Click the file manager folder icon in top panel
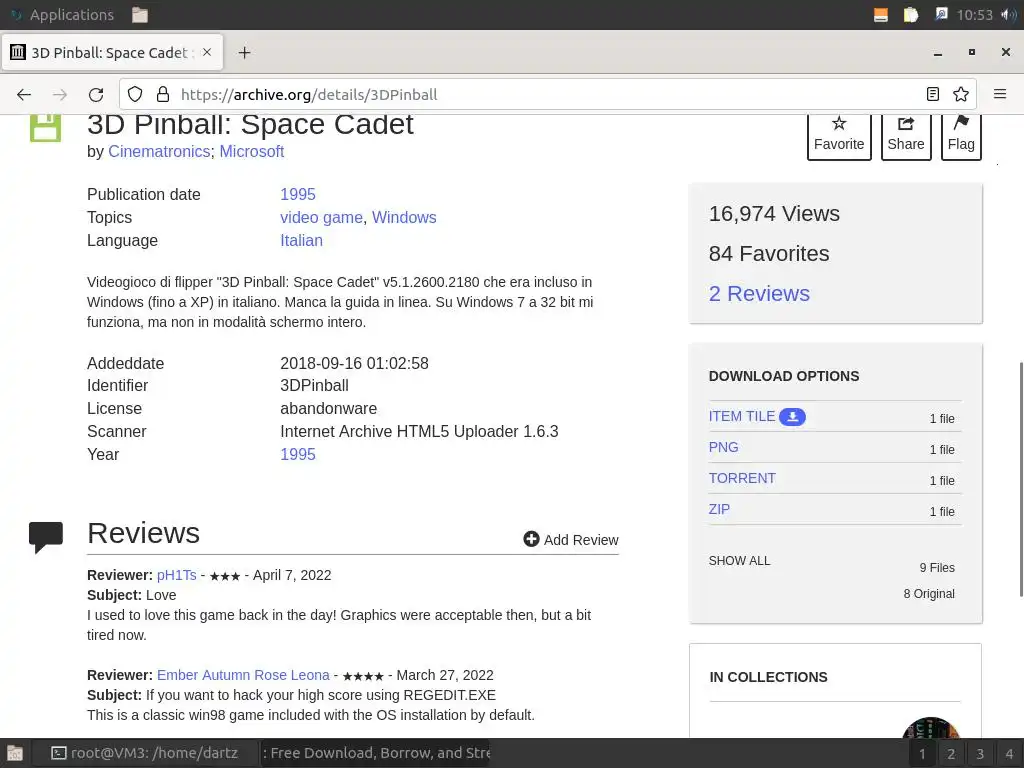The image size is (1024, 768). 140,15
